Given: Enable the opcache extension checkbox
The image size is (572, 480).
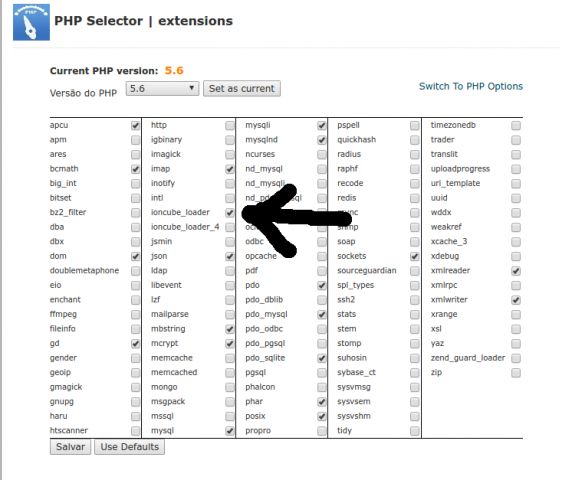Looking at the screenshot, I should [x=321, y=256].
